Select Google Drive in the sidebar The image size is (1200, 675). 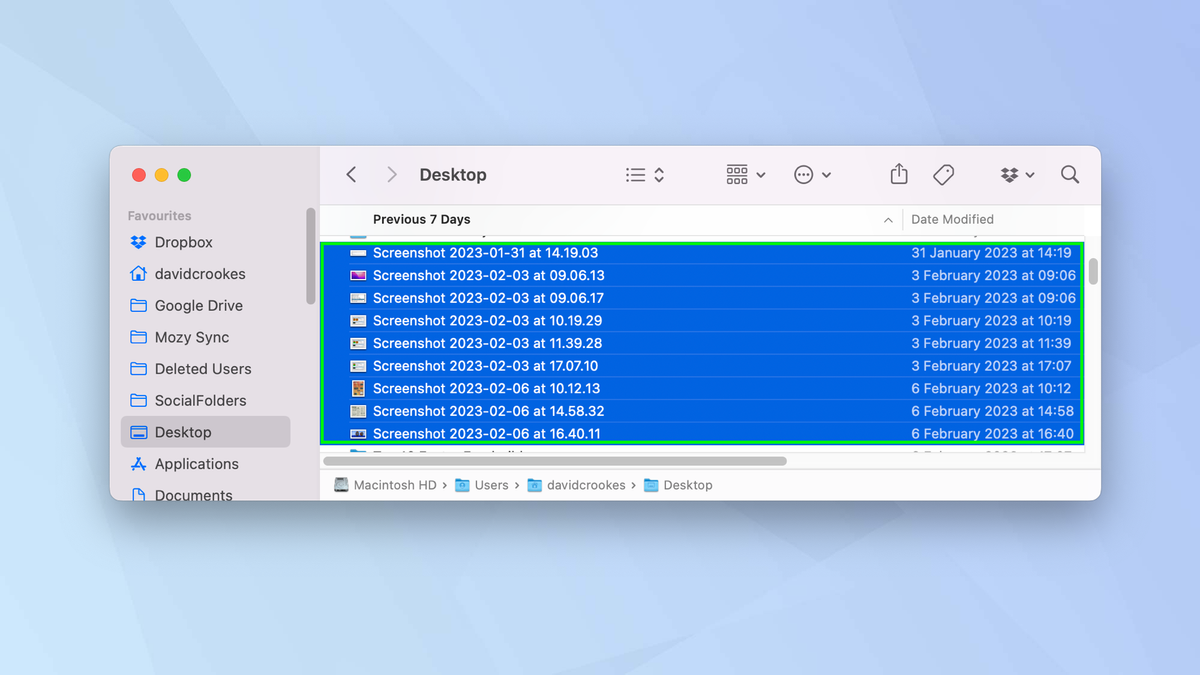point(198,305)
